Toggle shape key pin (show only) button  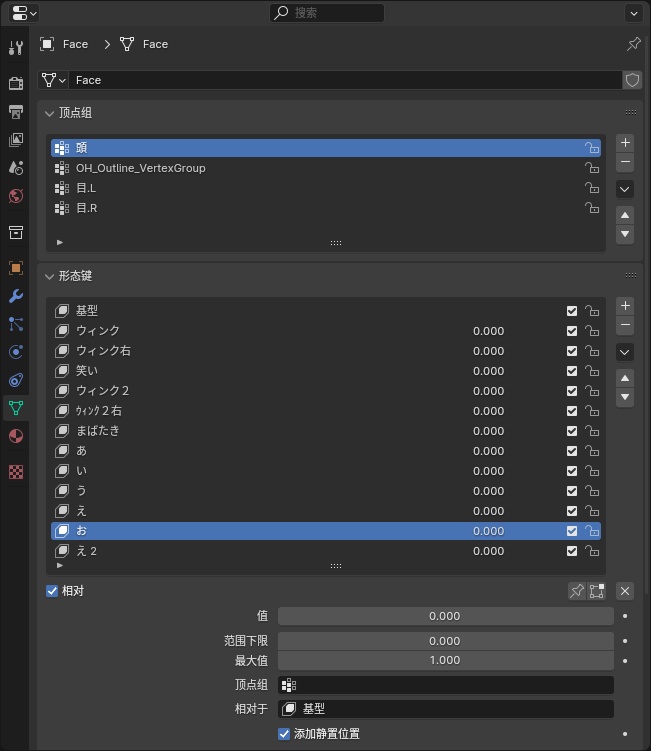coord(577,591)
